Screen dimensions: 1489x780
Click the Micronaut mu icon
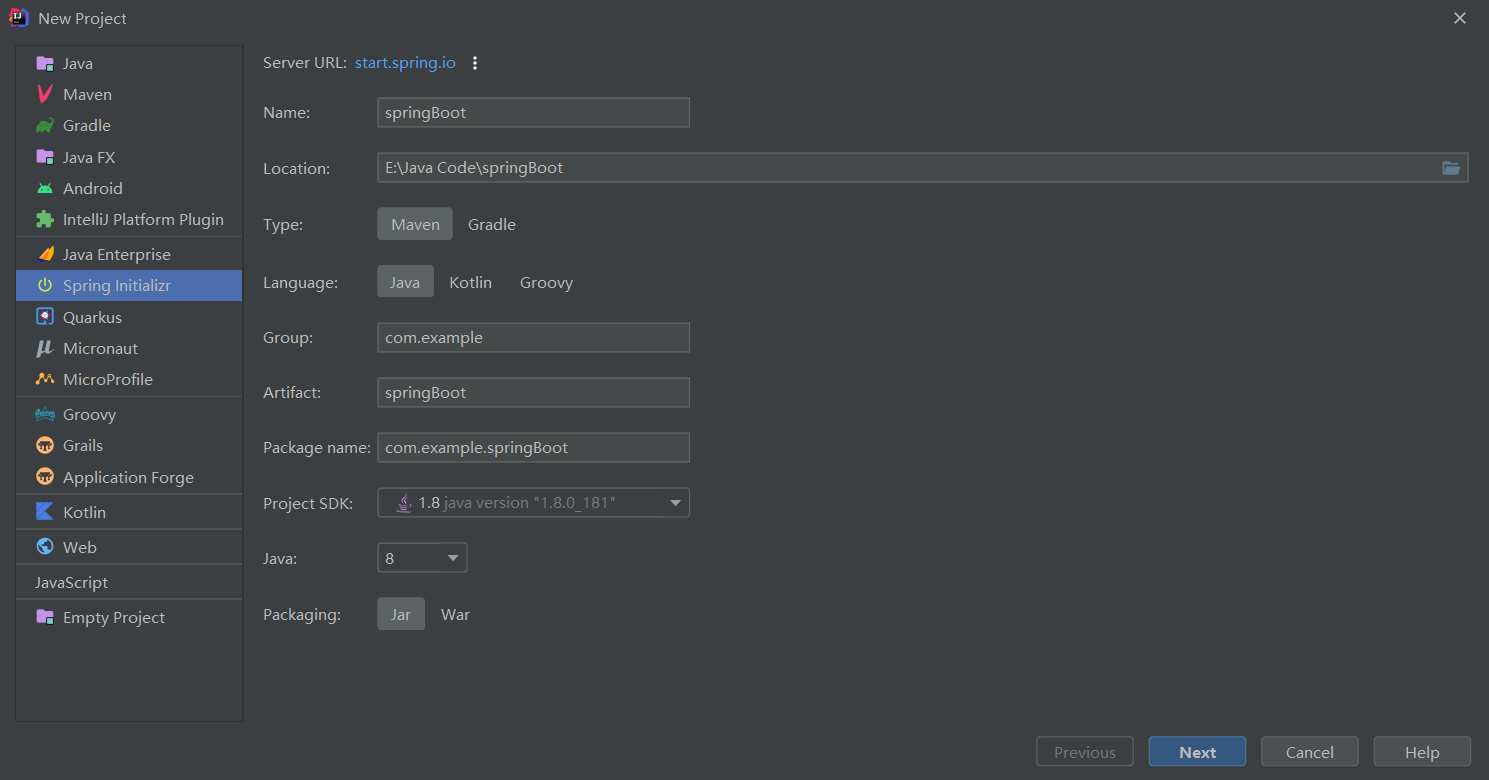[44, 348]
